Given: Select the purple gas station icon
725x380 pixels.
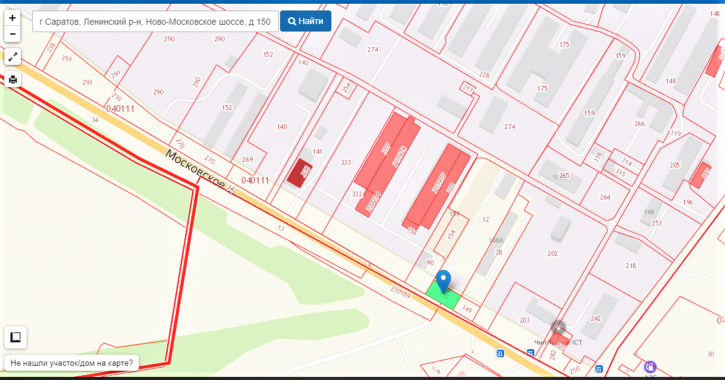Looking at the screenshot, I should coord(650,368).
